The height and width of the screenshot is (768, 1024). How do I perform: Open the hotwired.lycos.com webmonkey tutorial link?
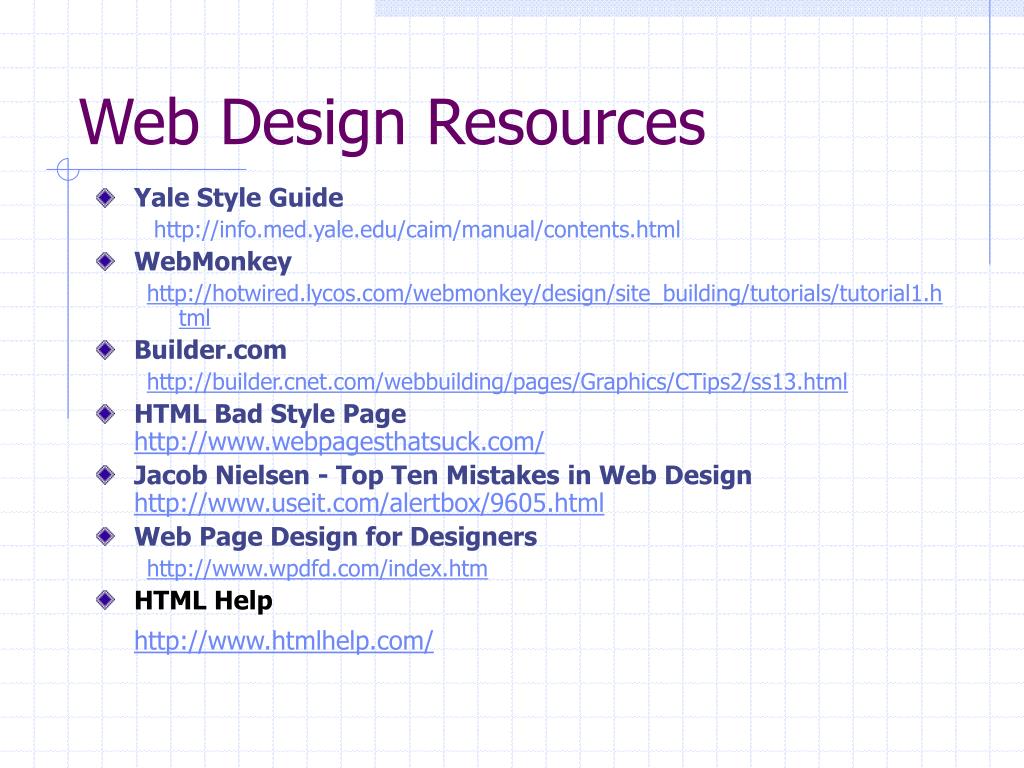pos(544,306)
